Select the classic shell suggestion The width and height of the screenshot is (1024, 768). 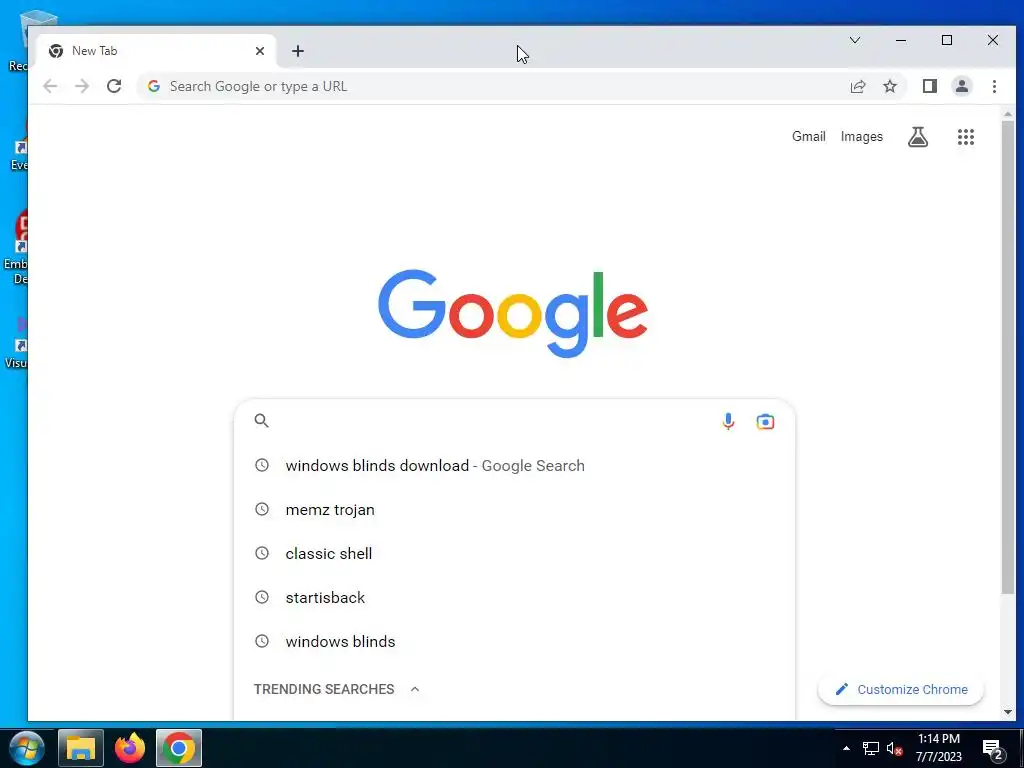(515, 553)
